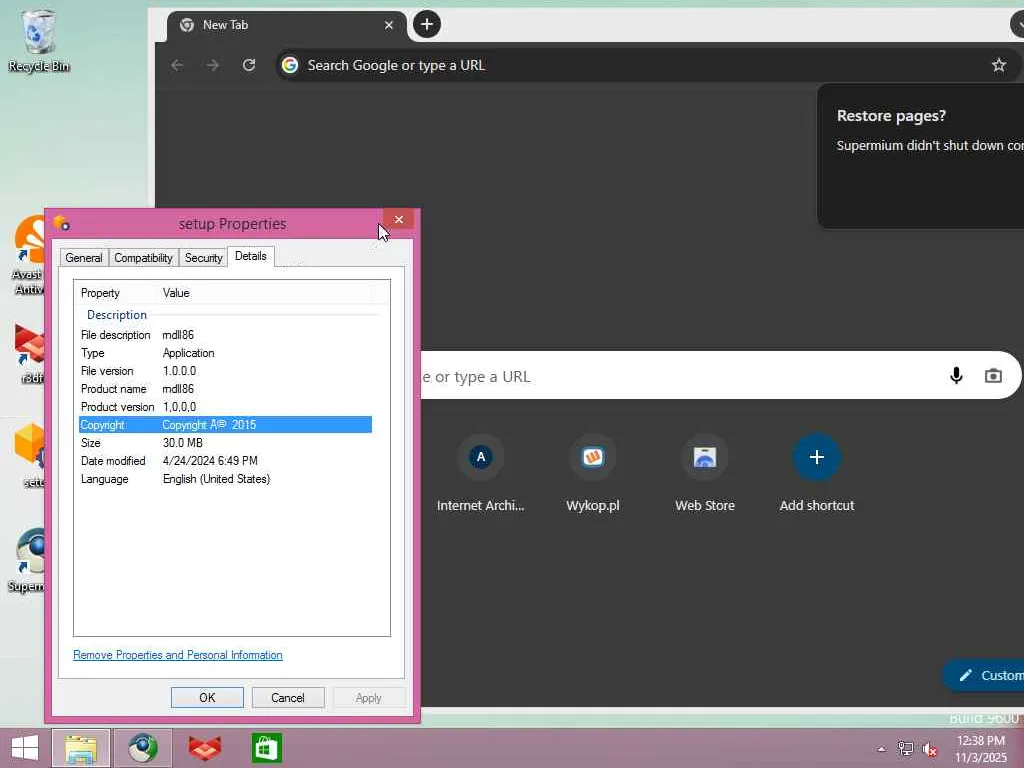Open the Windows Start button
The height and width of the screenshot is (768, 1024).
point(25,748)
